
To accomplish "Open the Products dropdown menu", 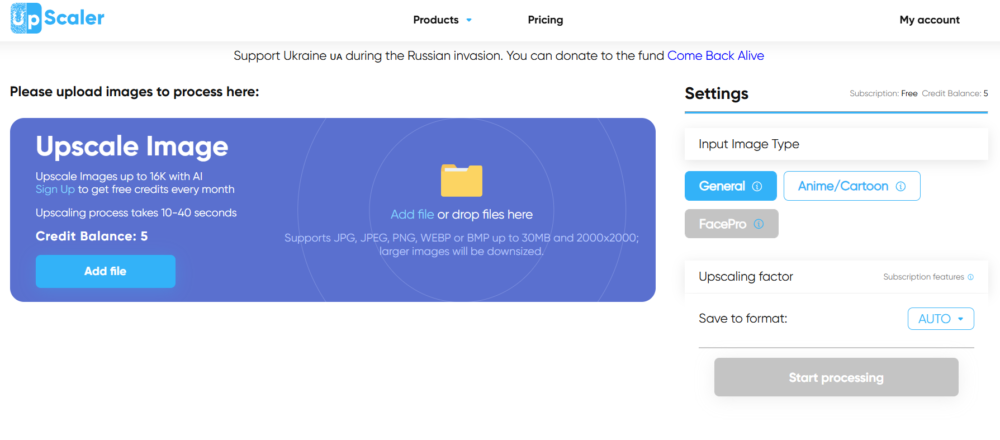I will pos(443,20).
